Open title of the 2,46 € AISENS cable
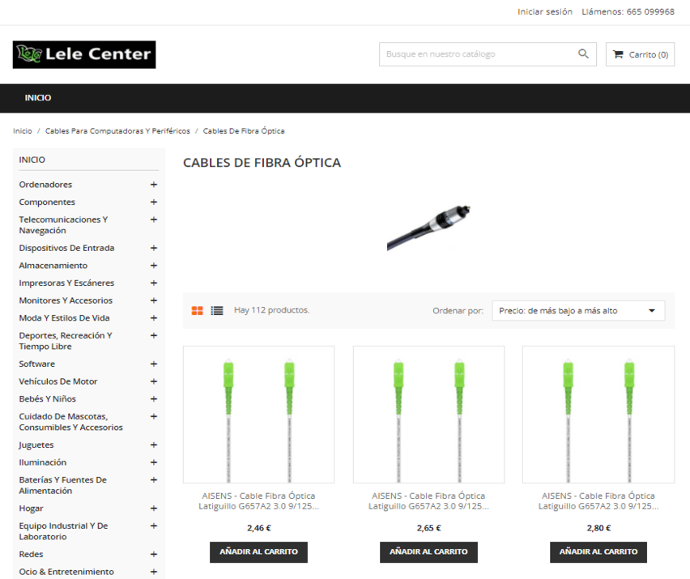The image size is (690, 579). (x=259, y=501)
